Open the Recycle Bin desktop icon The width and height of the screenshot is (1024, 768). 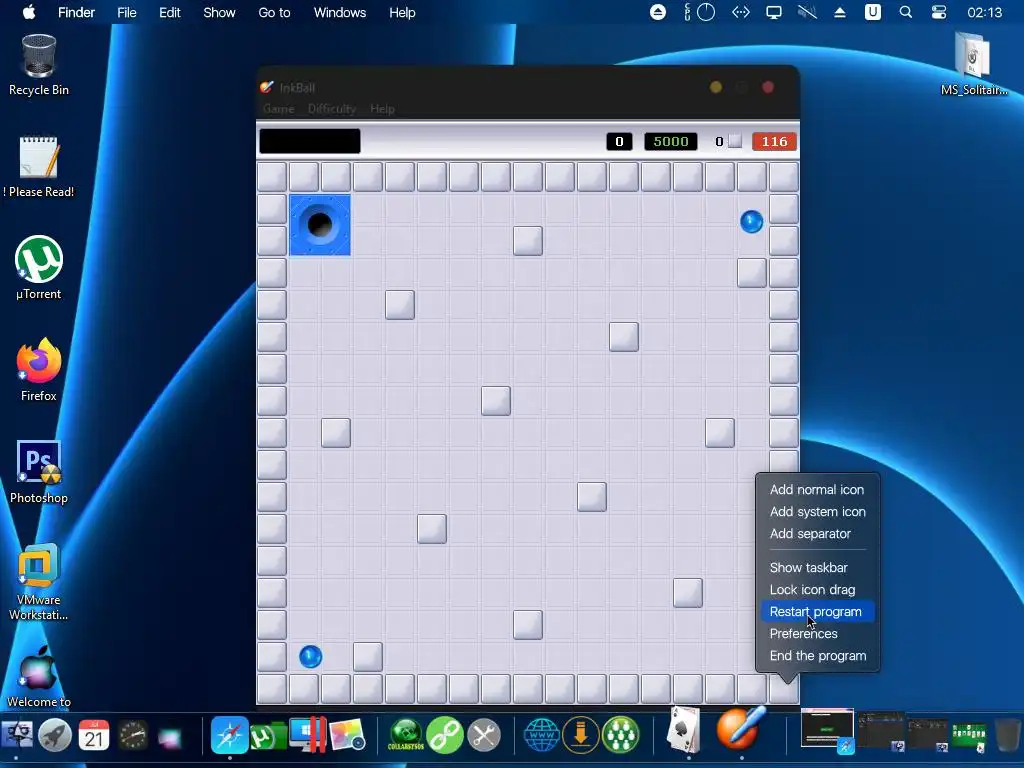pyautogui.click(x=39, y=65)
